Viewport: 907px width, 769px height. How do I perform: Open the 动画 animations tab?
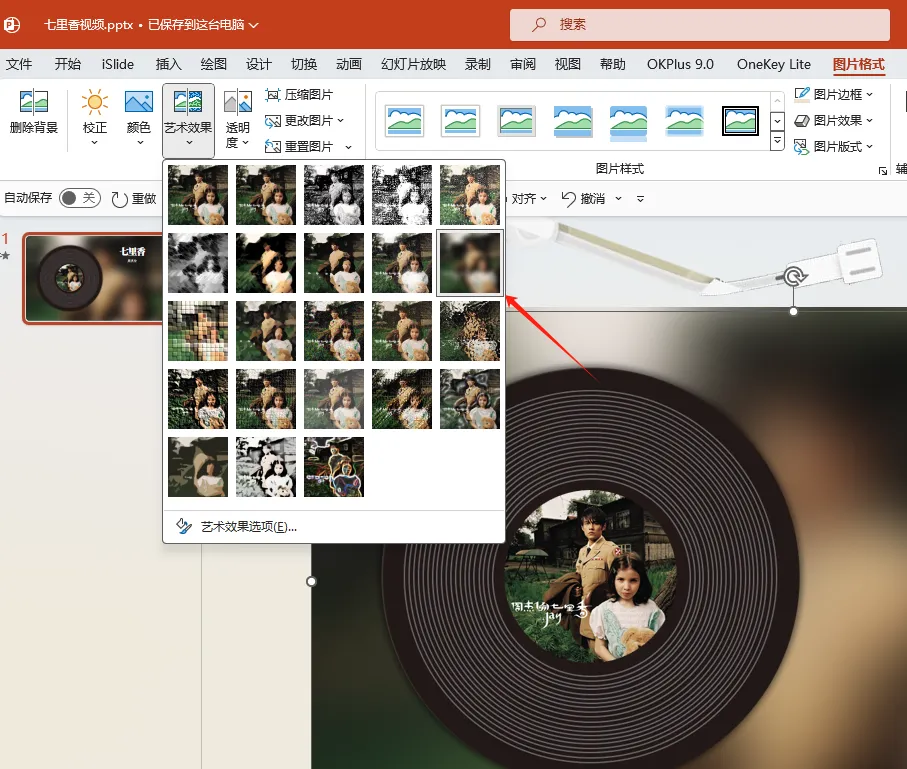[x=349, y=64]
